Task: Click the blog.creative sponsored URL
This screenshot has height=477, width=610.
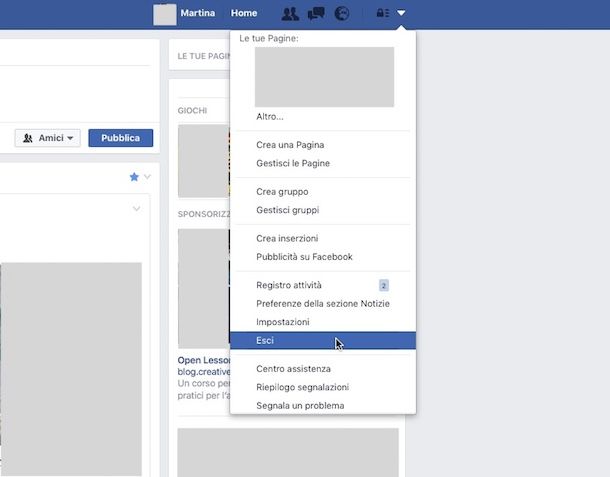Action: pos(204,372)
